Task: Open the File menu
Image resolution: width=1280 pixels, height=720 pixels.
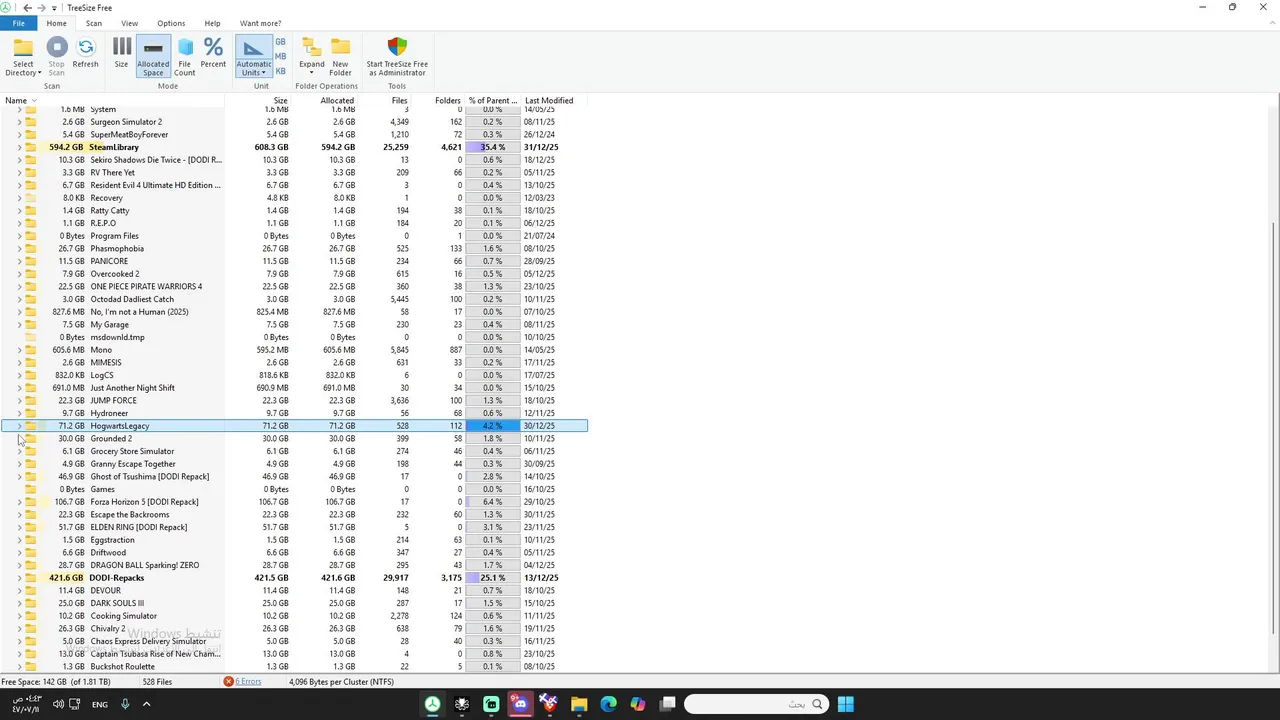Action: click(x=18, y=23)
